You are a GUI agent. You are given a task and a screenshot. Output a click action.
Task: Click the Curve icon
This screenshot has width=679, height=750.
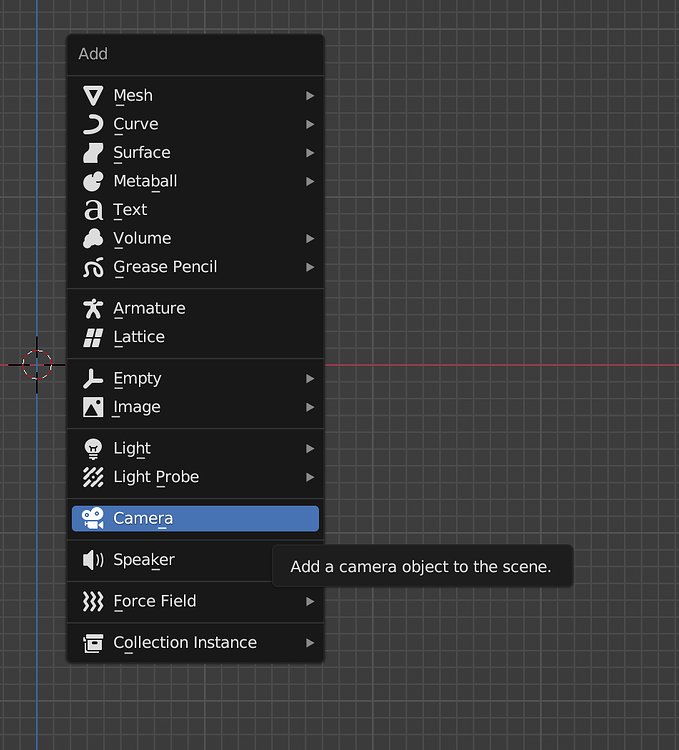pyautogui.click(x=93, y=124)
